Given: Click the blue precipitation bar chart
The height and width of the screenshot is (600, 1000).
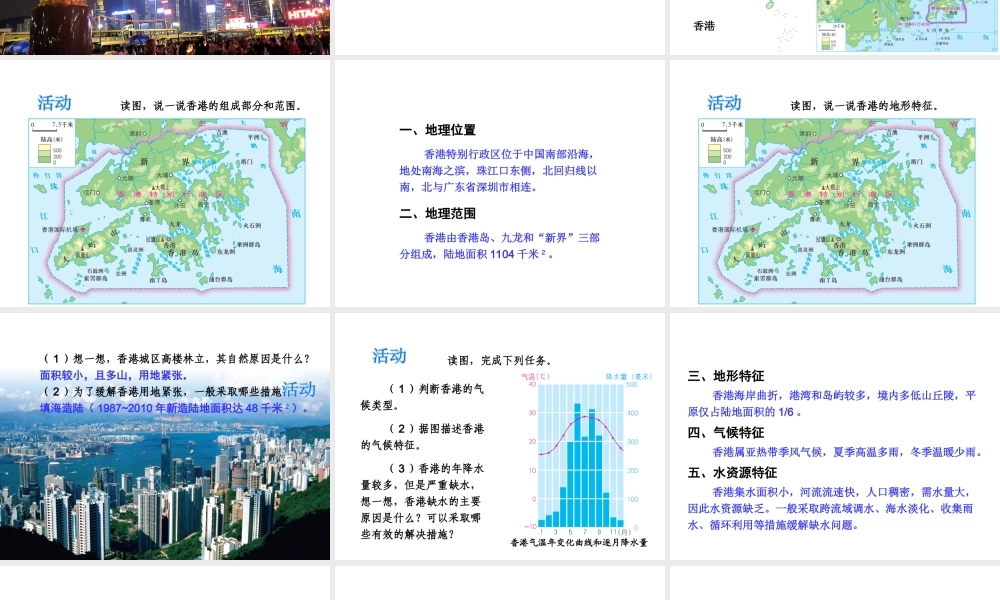Looking at the screenshot, I should pos(581,455).
